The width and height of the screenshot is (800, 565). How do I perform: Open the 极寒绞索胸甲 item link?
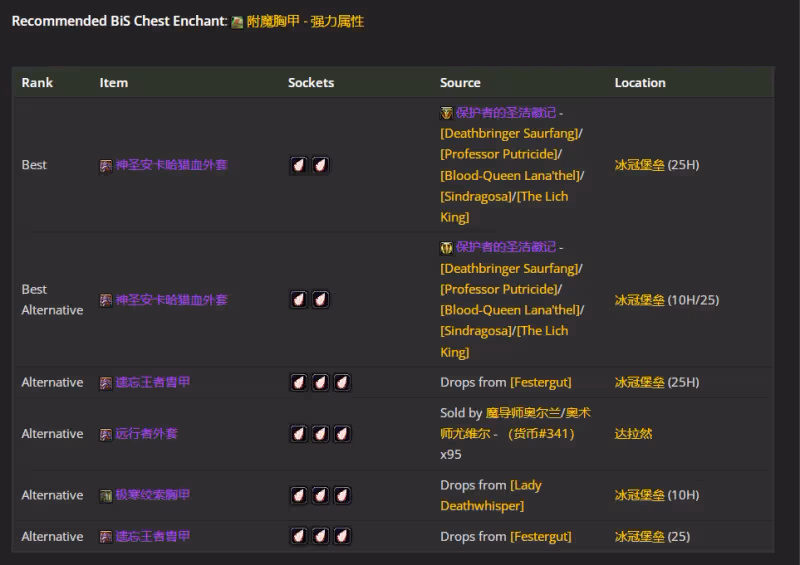tap(153, 495)
